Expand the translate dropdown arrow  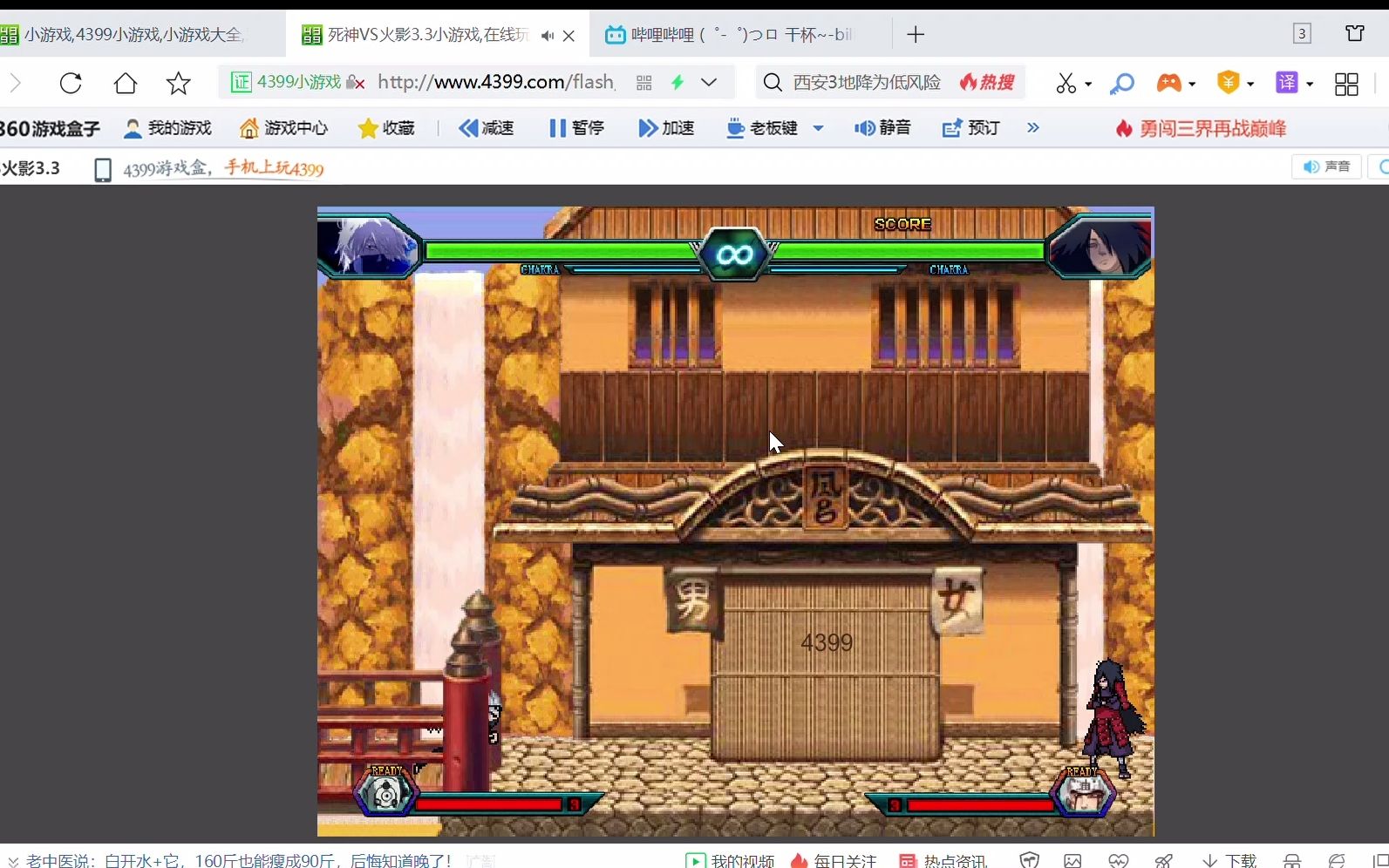click(x=1310, y=84)
